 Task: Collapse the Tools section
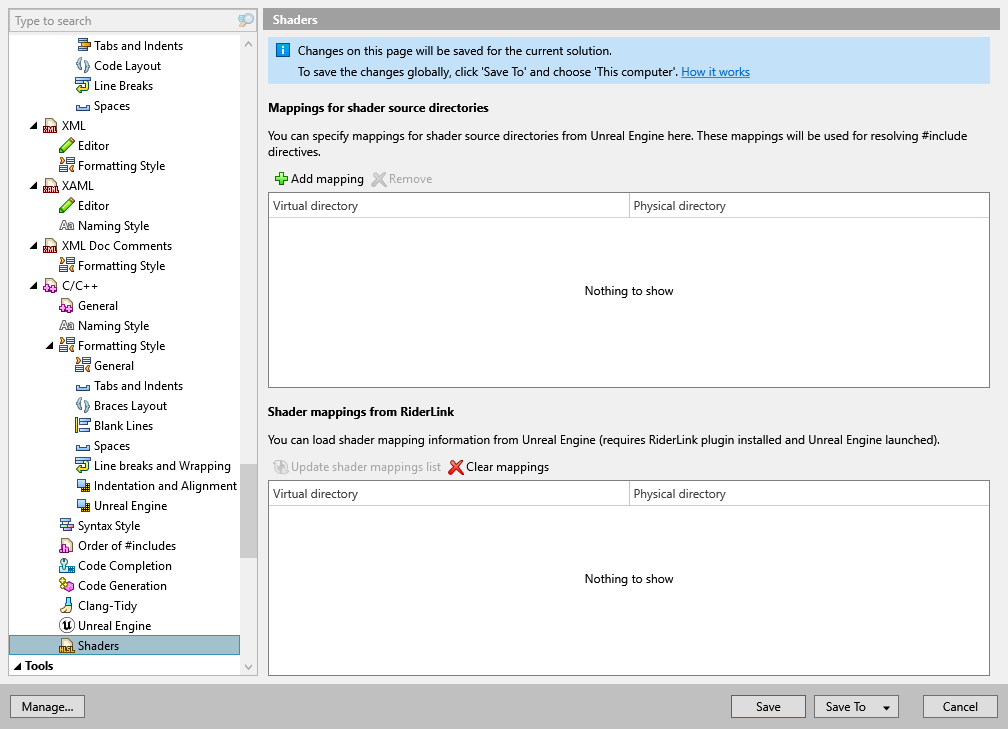coord(15,665)
